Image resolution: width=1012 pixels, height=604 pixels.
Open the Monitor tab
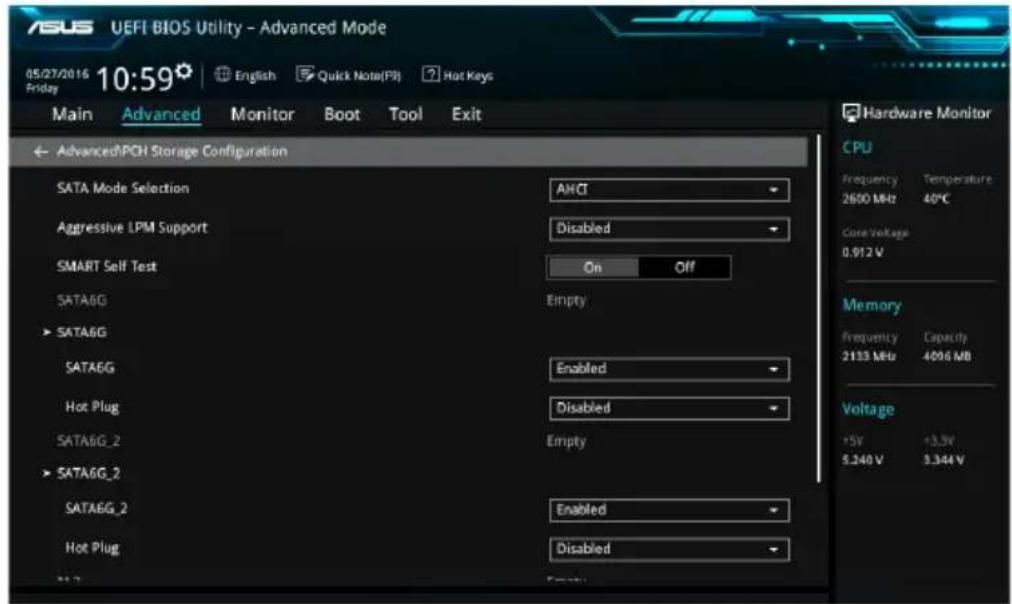point(262,114)
